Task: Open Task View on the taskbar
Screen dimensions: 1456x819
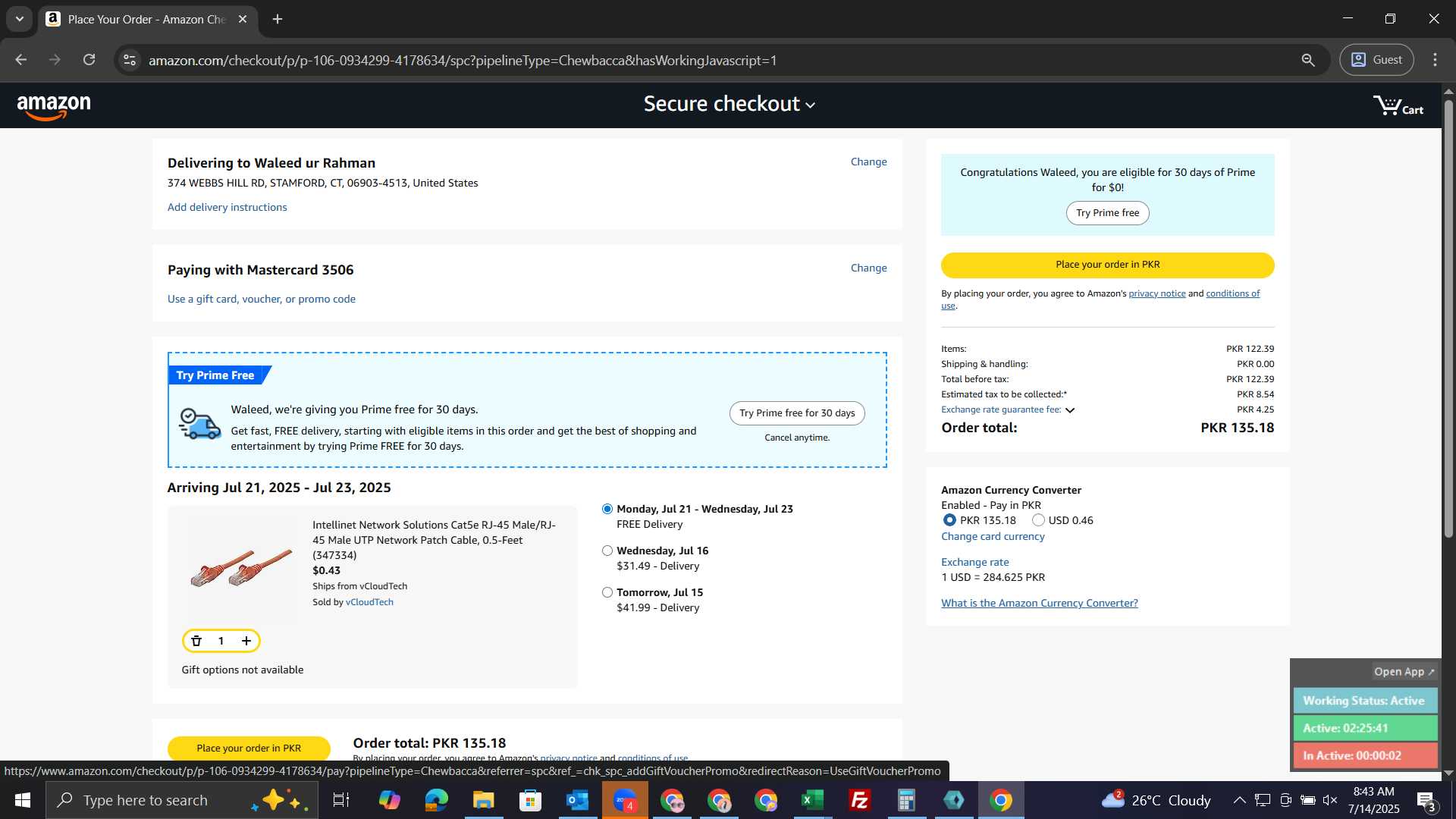Action: pyautogui.click(x=341, y=800)
